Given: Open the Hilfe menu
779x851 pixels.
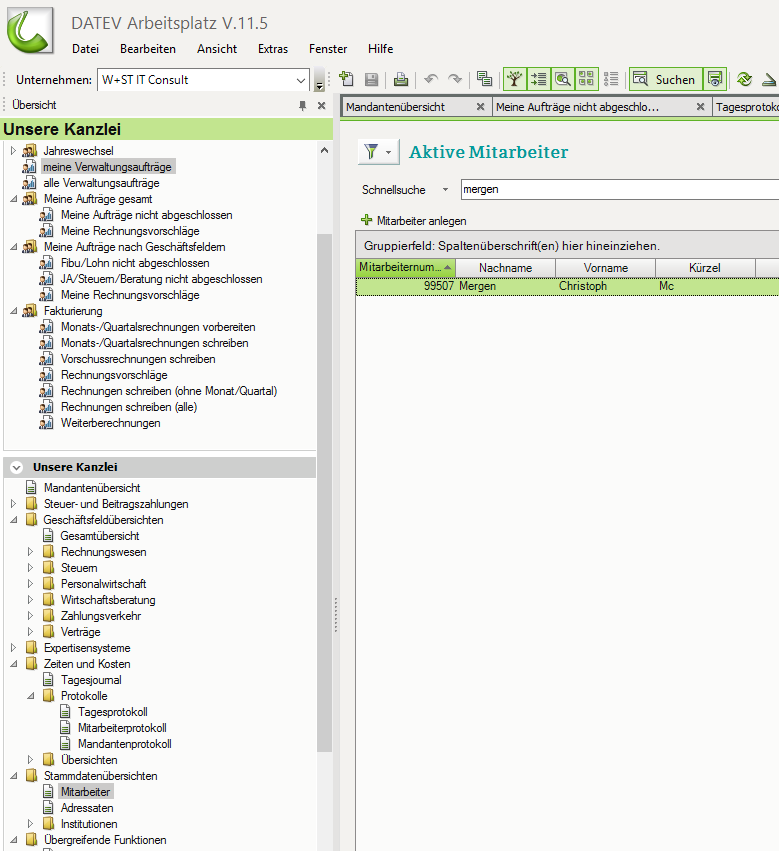Looking at the screenshot, I should click(381, 49).
